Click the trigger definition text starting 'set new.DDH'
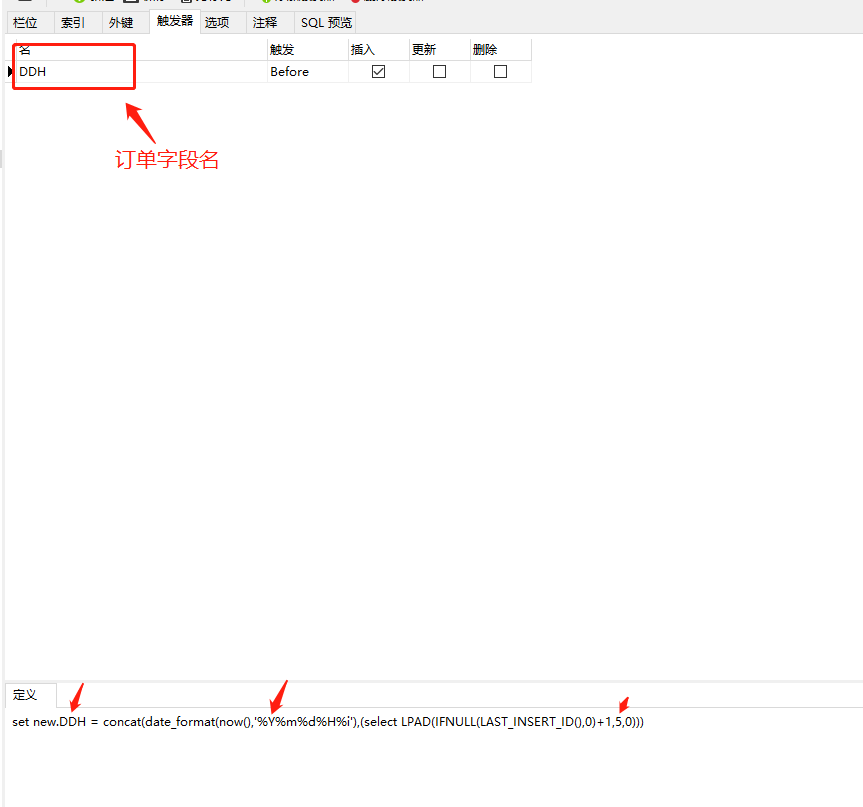 (x=327, y=722)
